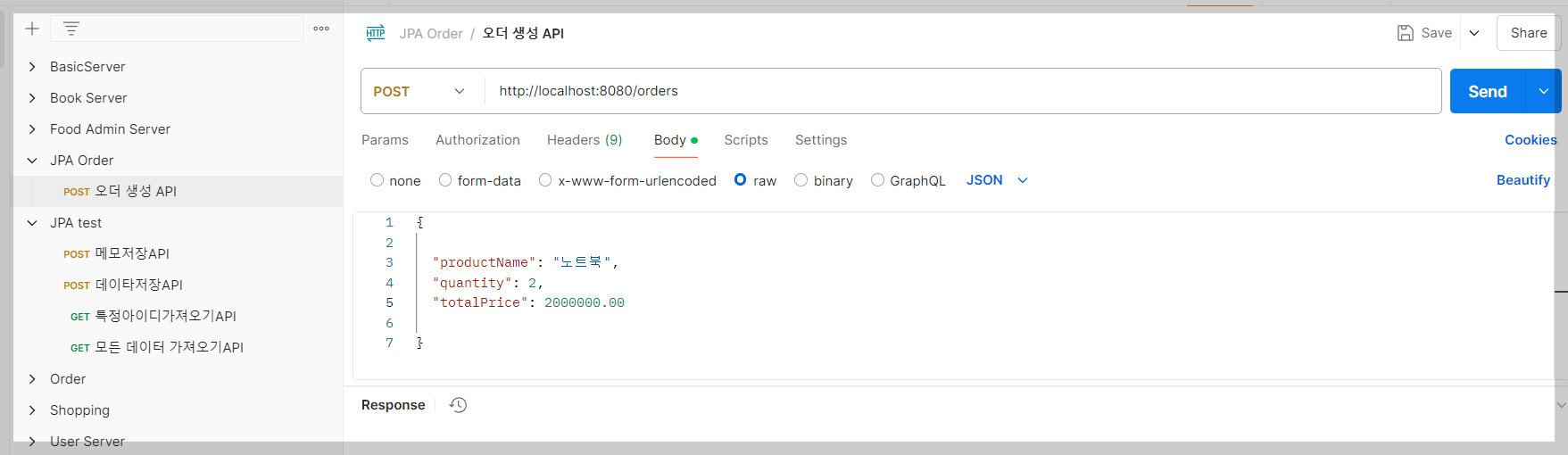Collapse the JPA test collection
Screen dimensions: 1568x455
tap(32, 223)
